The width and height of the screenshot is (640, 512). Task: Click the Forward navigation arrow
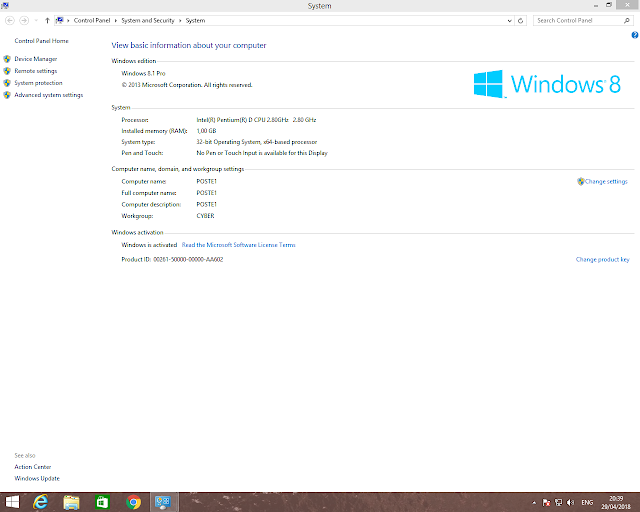24,20
